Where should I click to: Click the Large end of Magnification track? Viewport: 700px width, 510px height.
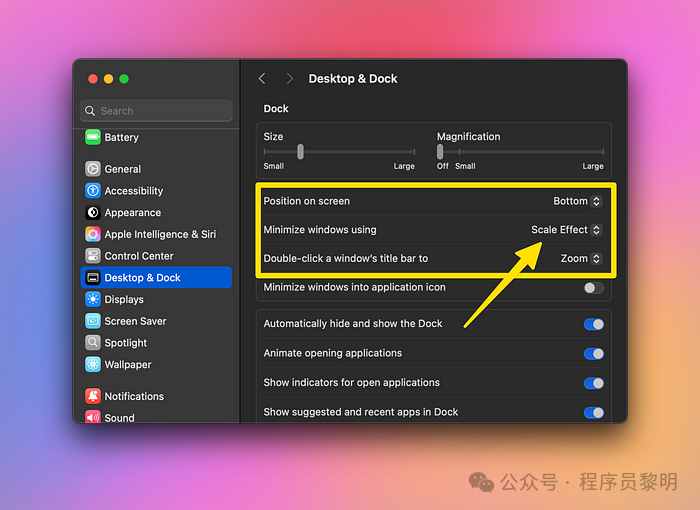tap(602, 152)
